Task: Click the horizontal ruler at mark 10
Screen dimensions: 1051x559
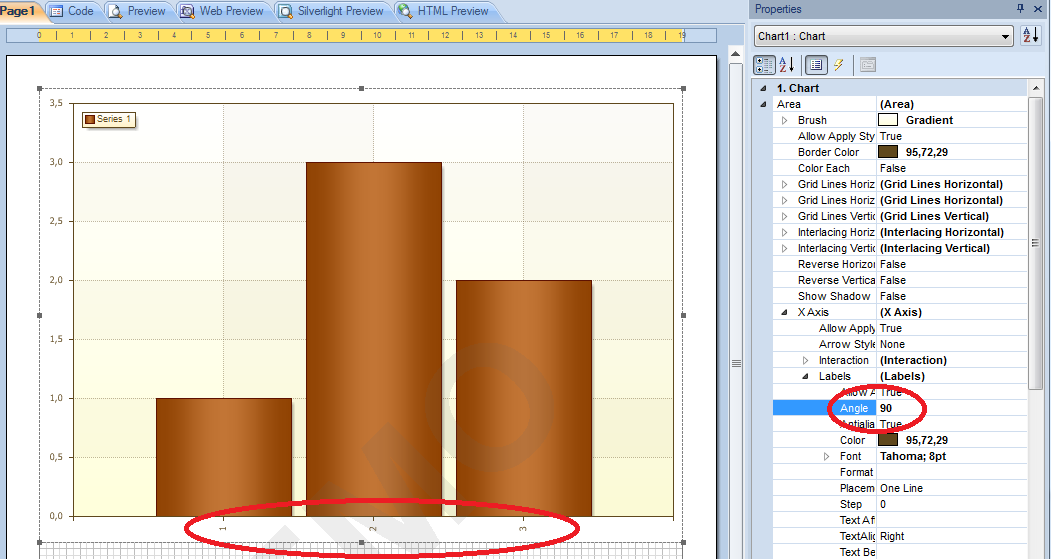Action: click(377, 35)
